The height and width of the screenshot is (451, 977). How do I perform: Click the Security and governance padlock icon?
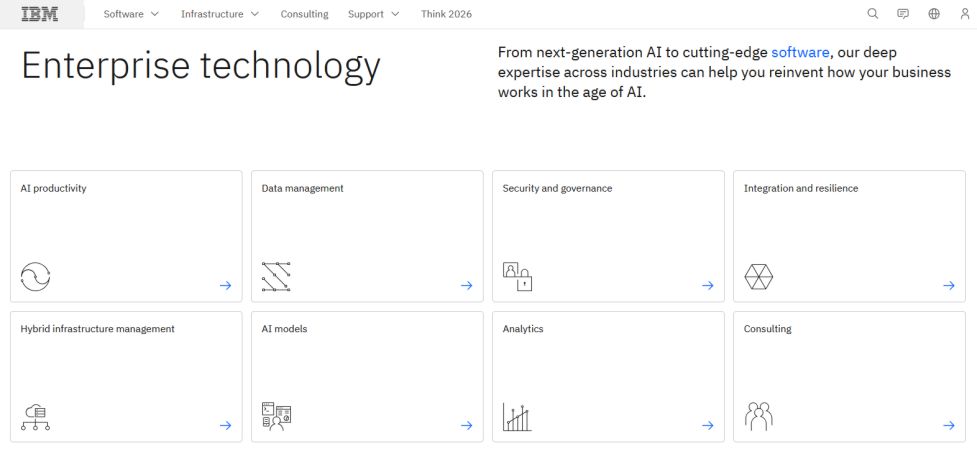coord(518,277)
